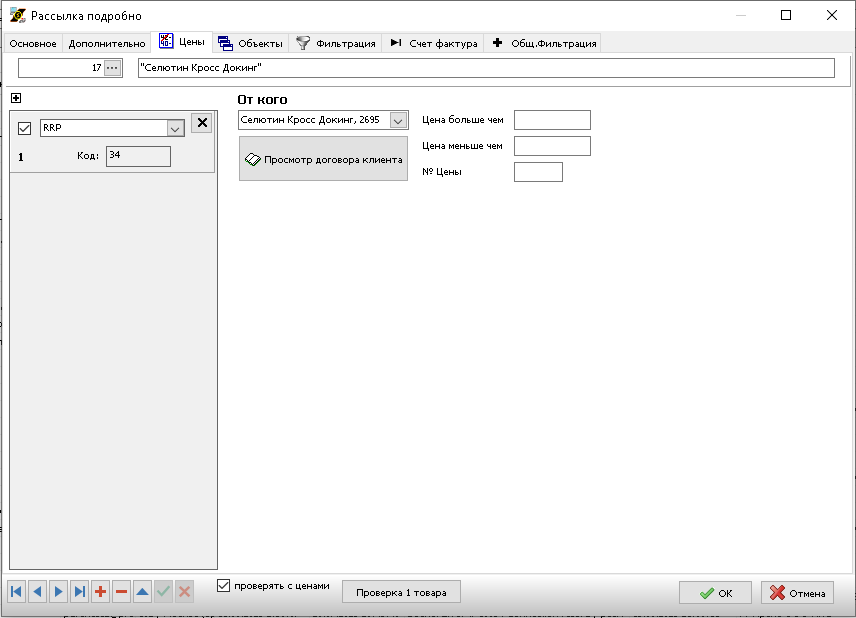856x618 pixels.
Task: Go to previous record arrow
Action: pos(37,592)
